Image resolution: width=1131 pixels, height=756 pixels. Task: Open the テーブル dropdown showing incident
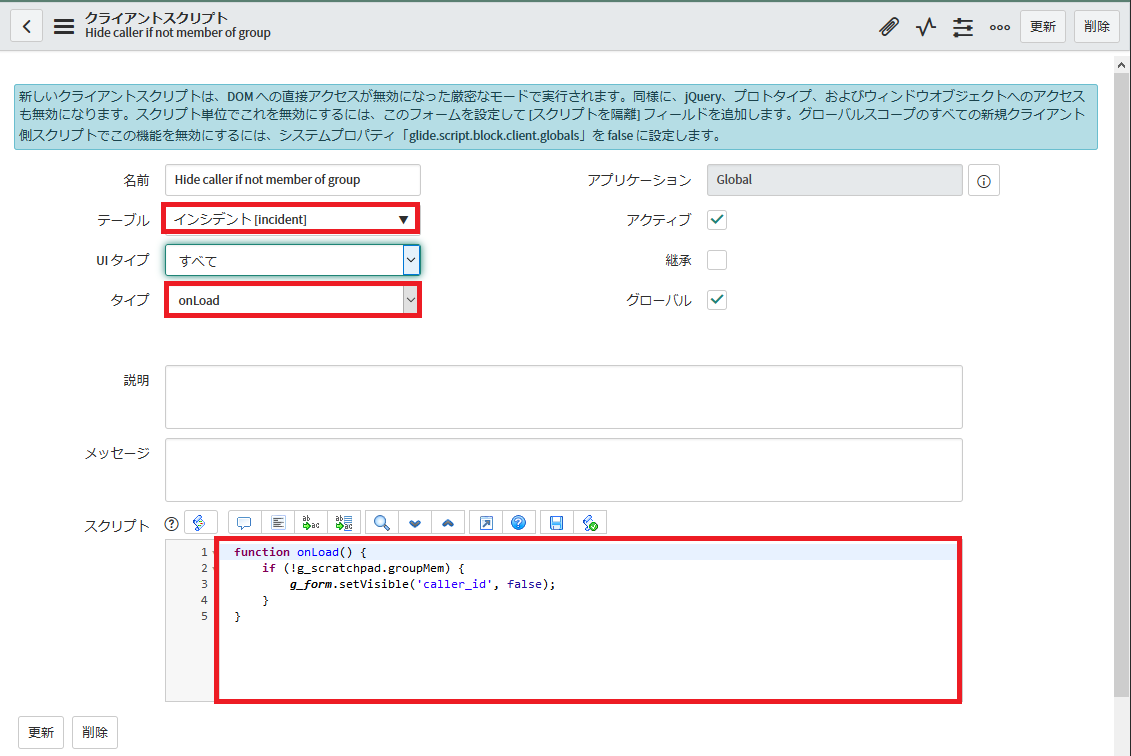click(291, 219)
